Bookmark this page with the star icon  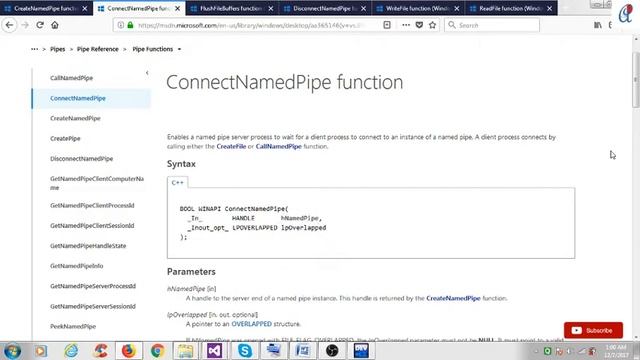click(x=433, y=25)
